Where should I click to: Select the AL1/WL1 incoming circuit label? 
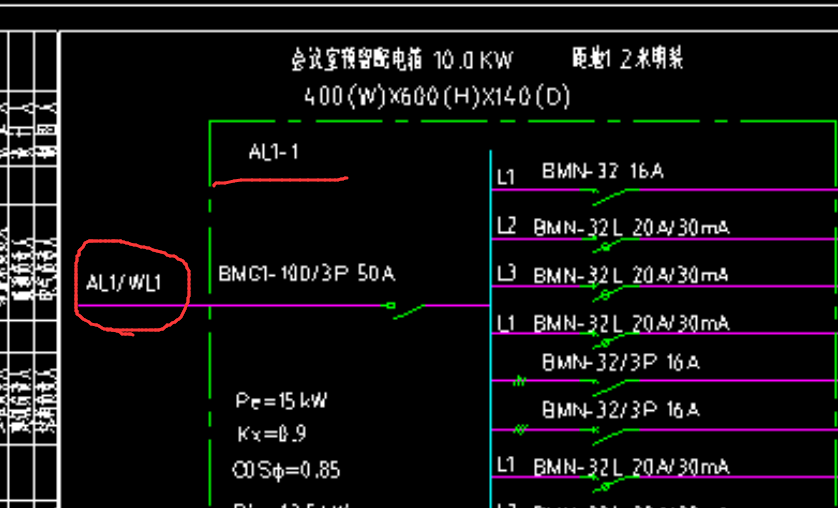click(123, 283)
